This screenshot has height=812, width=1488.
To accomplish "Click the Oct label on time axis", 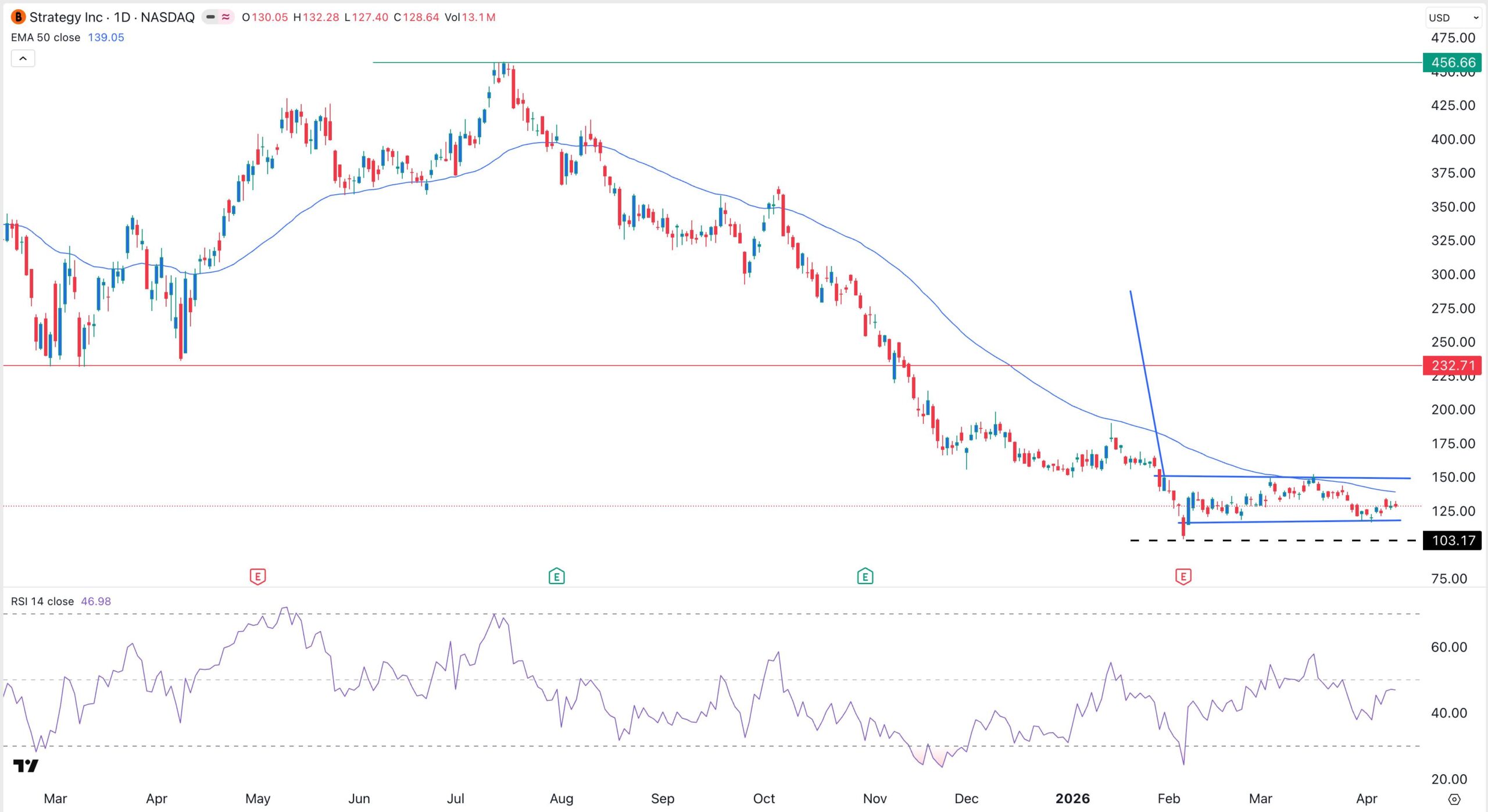I will [764, 799].
